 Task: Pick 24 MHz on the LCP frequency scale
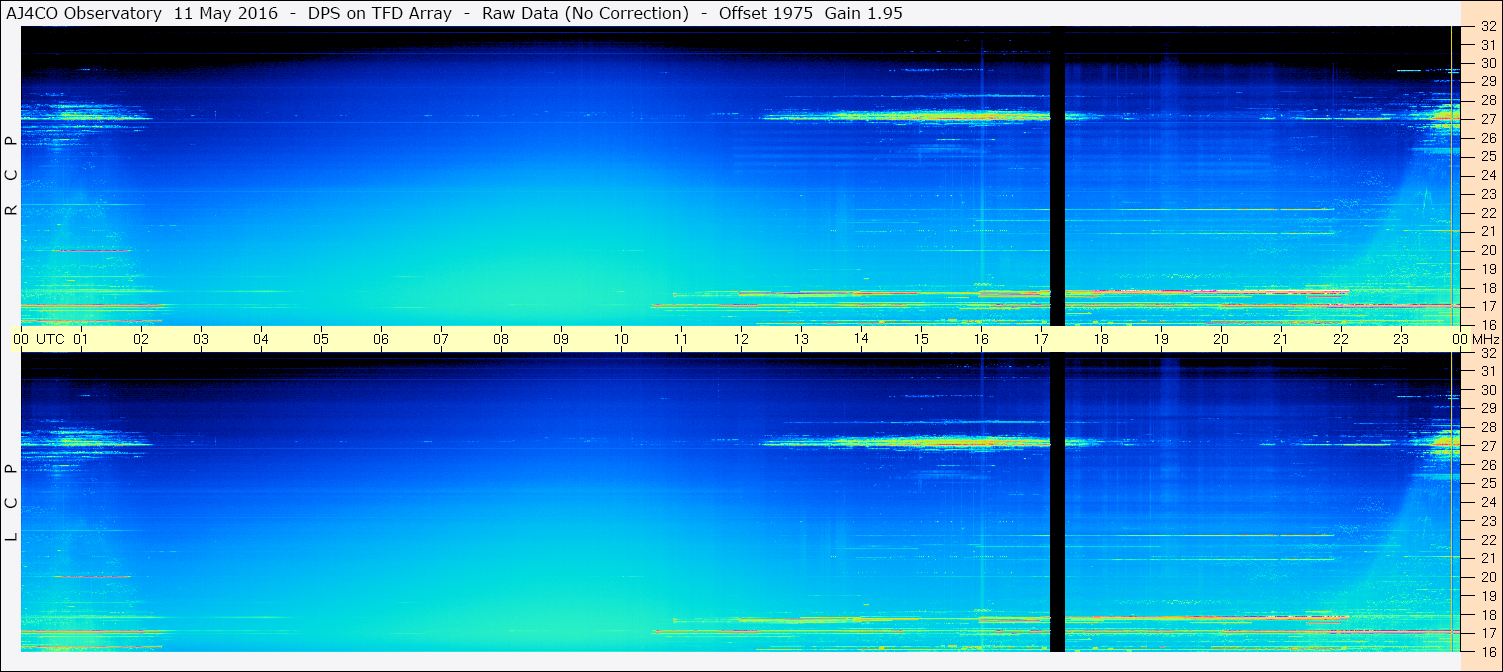pos(1487,502)
